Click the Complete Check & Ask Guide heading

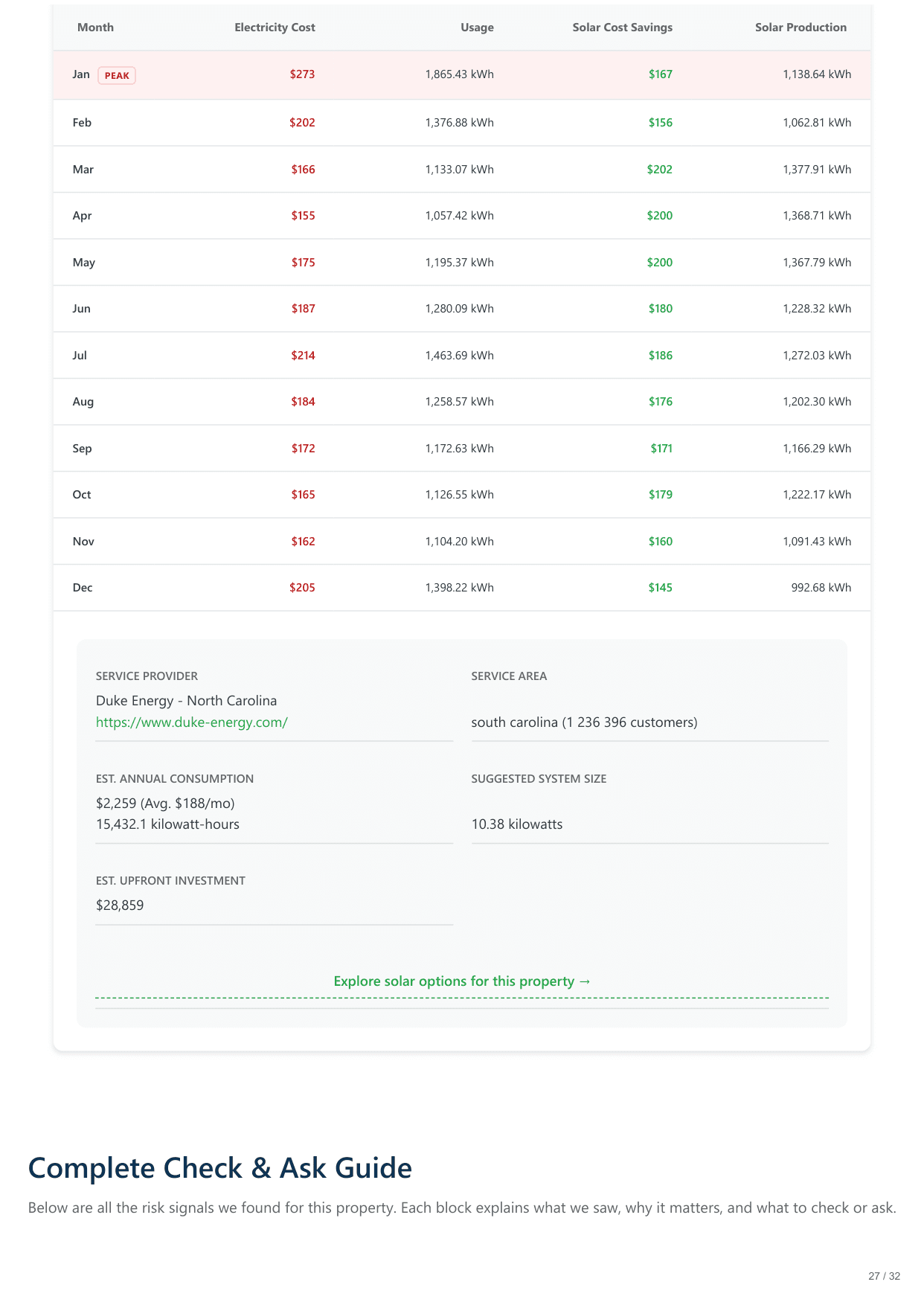pos(219,1168)
